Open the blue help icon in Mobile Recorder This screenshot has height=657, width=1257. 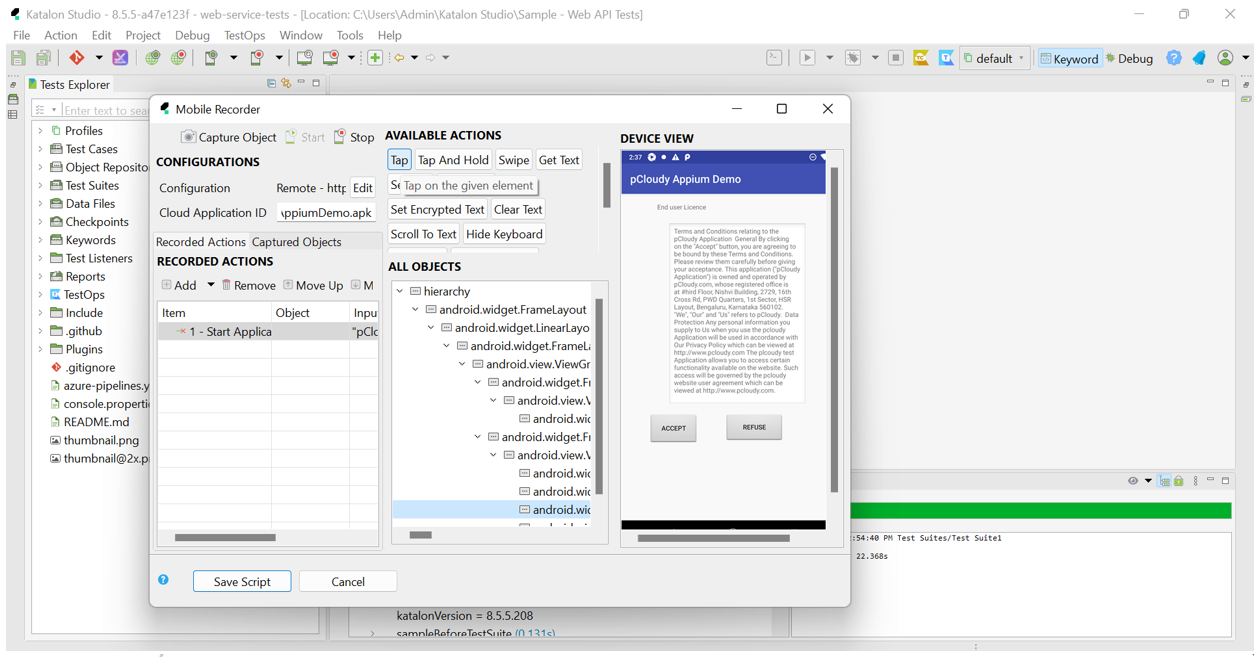click(163, 580)
